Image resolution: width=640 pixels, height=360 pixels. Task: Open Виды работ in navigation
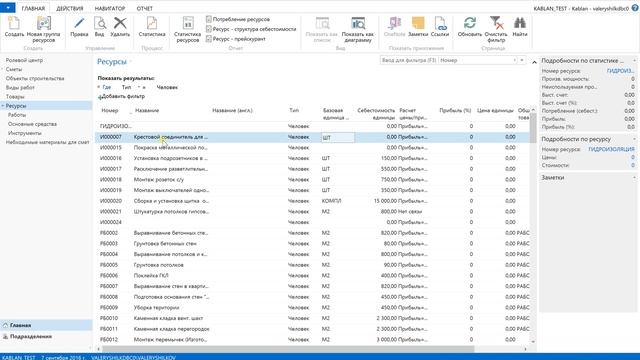click(20, 87)
